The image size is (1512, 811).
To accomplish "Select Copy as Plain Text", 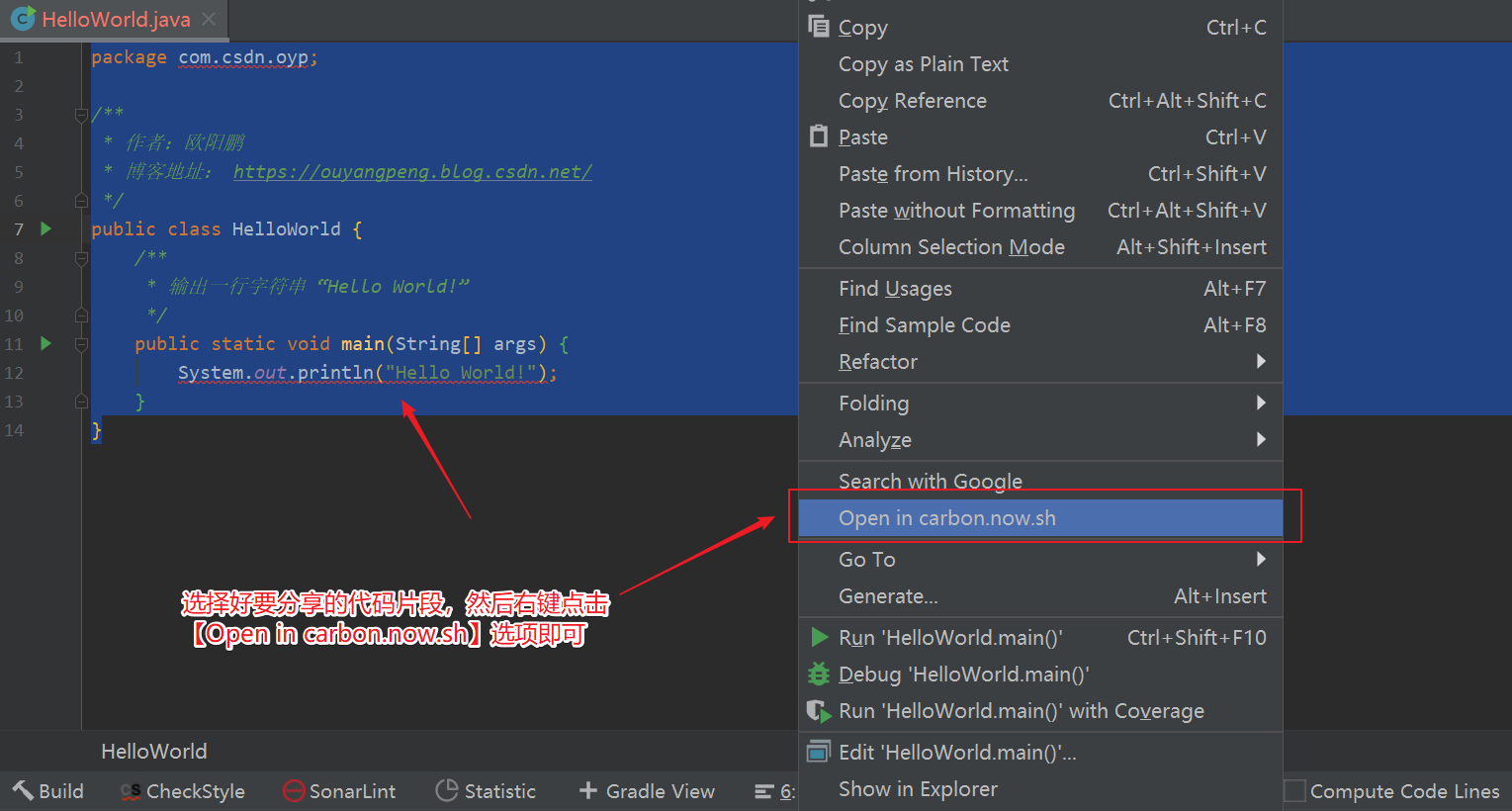I will (1040, 64).
